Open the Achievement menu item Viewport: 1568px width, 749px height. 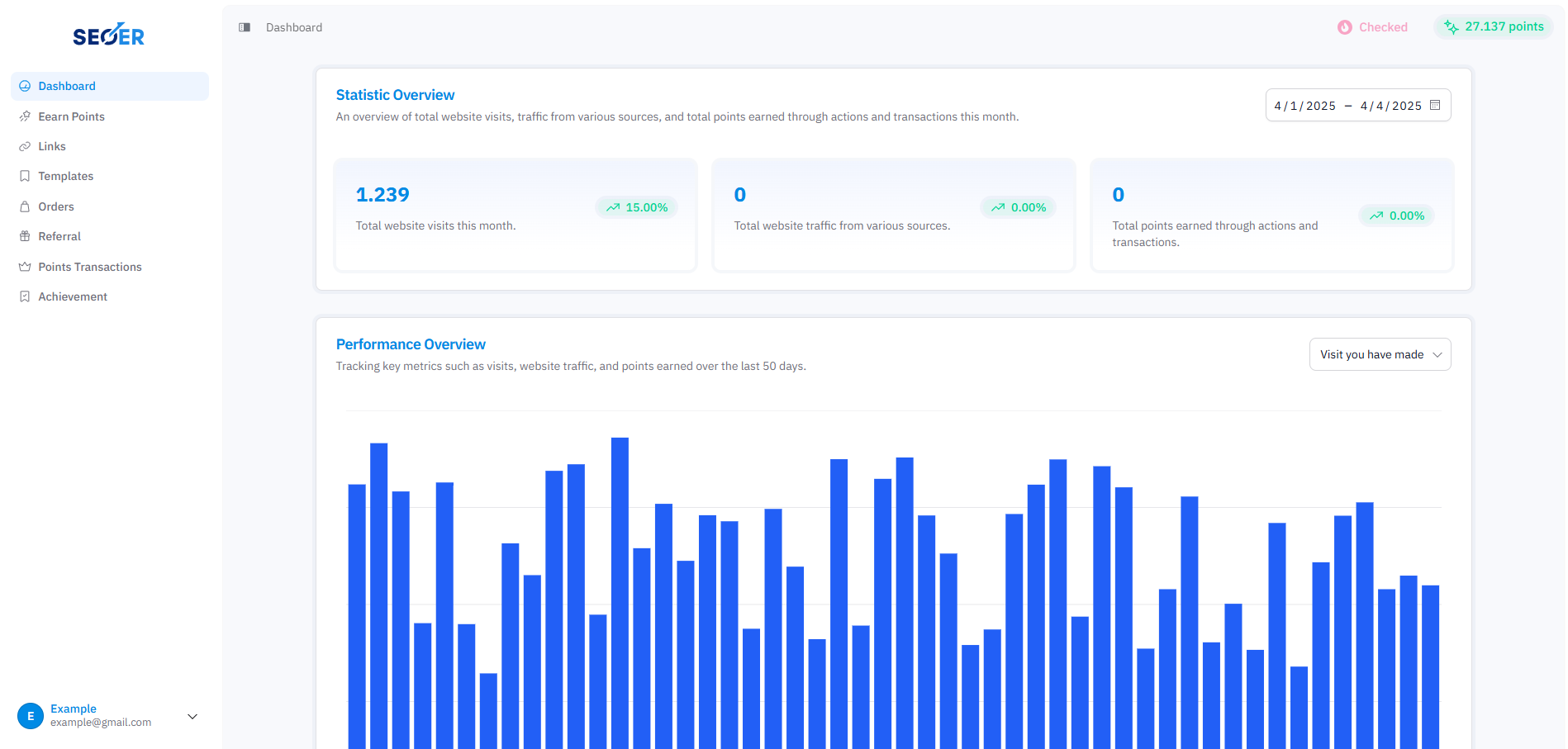click(x=73, y=296)
